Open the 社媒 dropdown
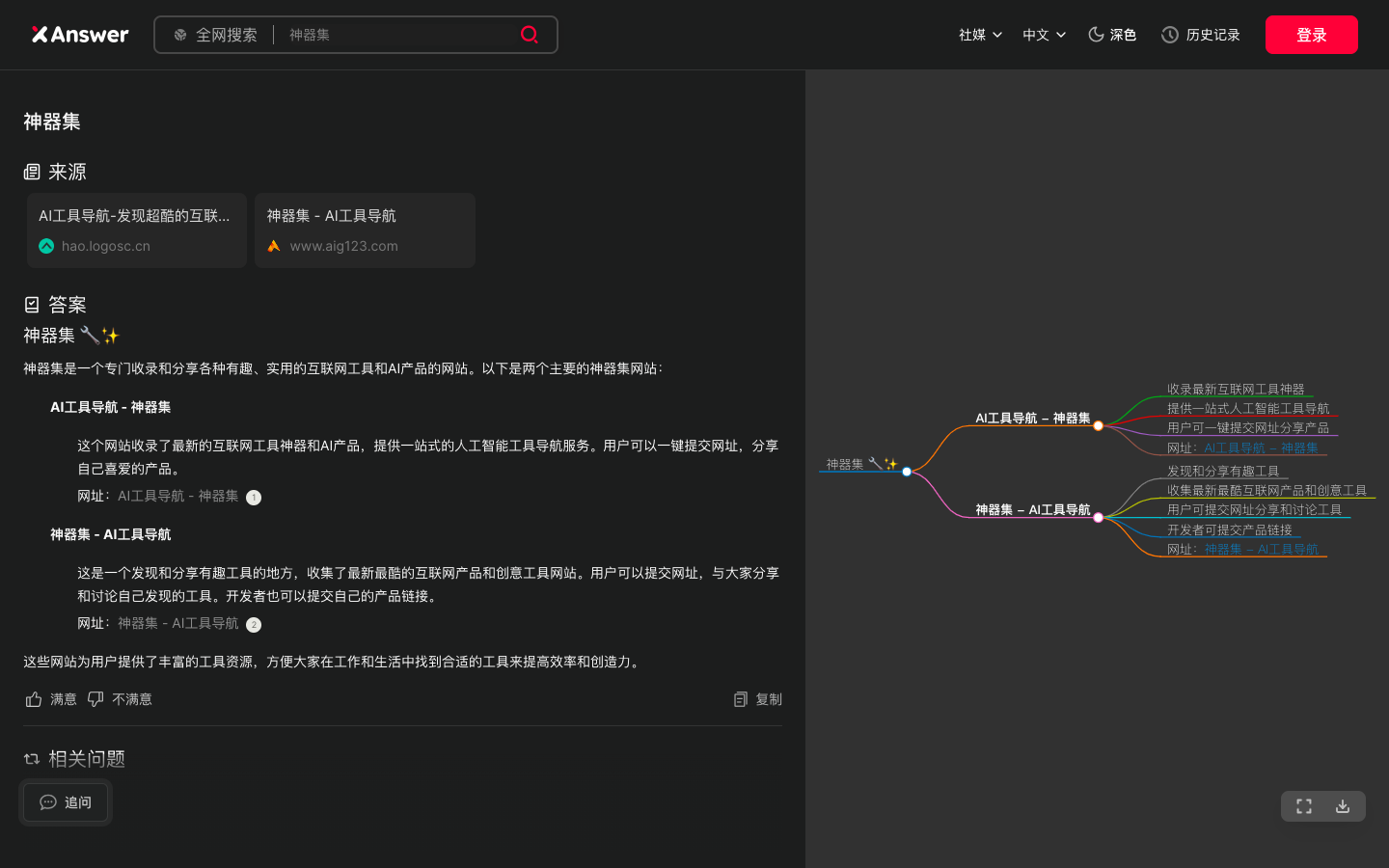This screenshot has height=868, width=1389. point(979,34)
